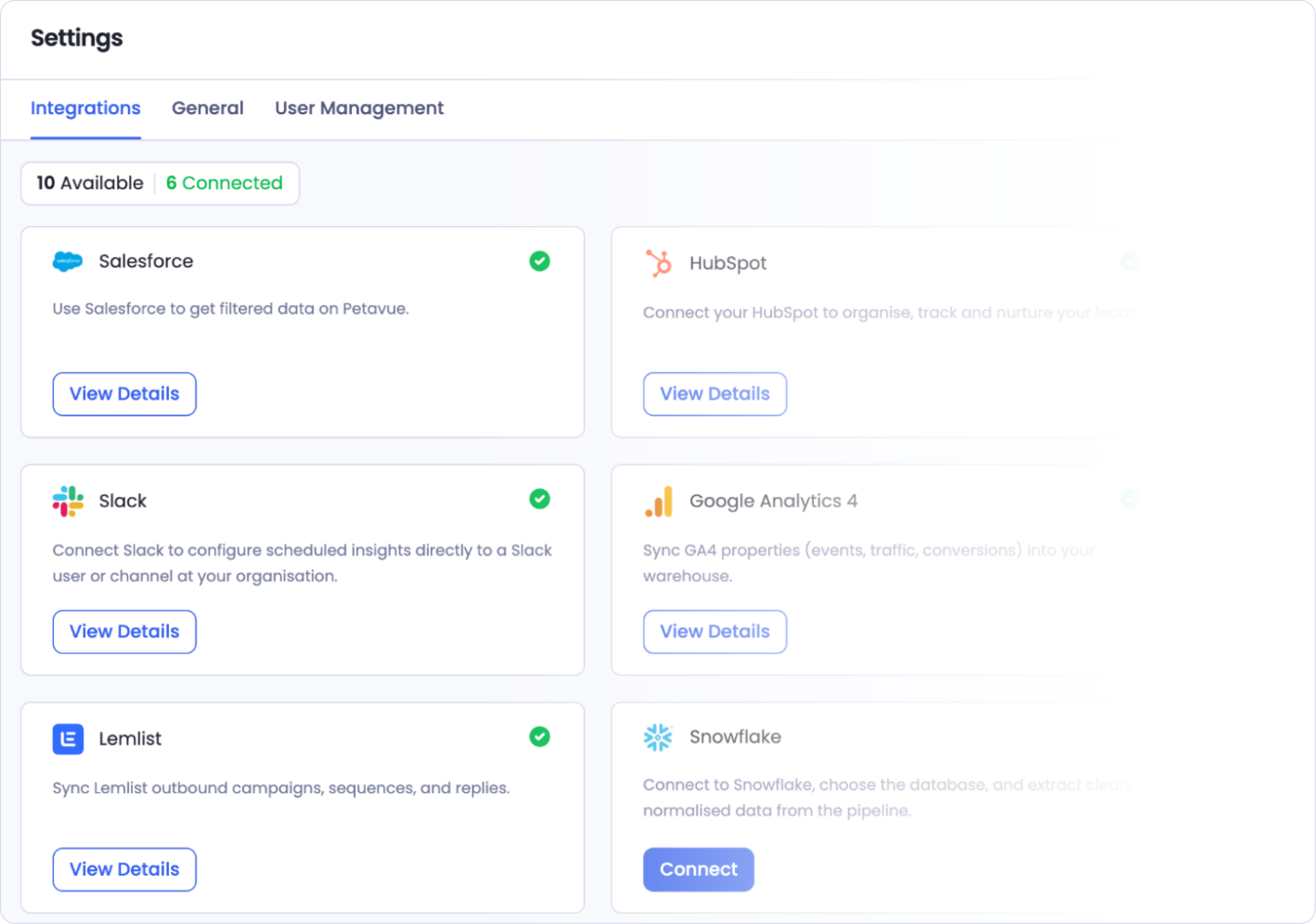The height and width of the screenshot is (924, 1316).
Task: View details for Google Analytics 4
Action: (x=715, y=632)
